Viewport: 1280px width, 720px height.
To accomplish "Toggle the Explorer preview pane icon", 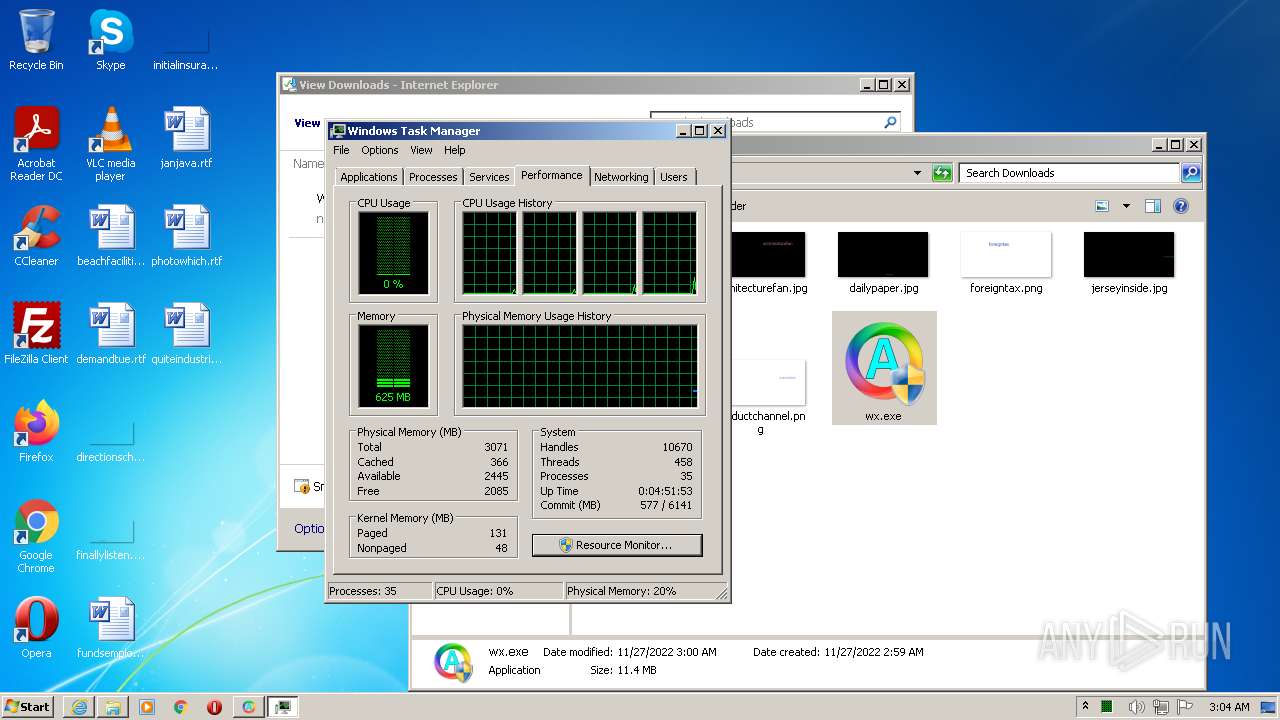I will [1153, 206].
